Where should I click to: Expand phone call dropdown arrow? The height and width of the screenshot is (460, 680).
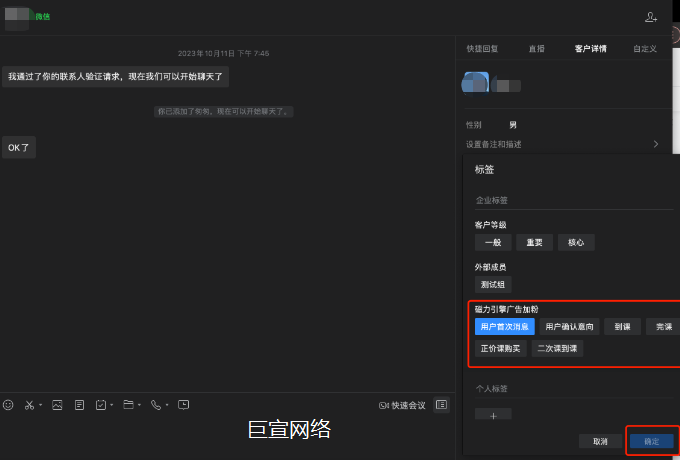tap(167, 405)
